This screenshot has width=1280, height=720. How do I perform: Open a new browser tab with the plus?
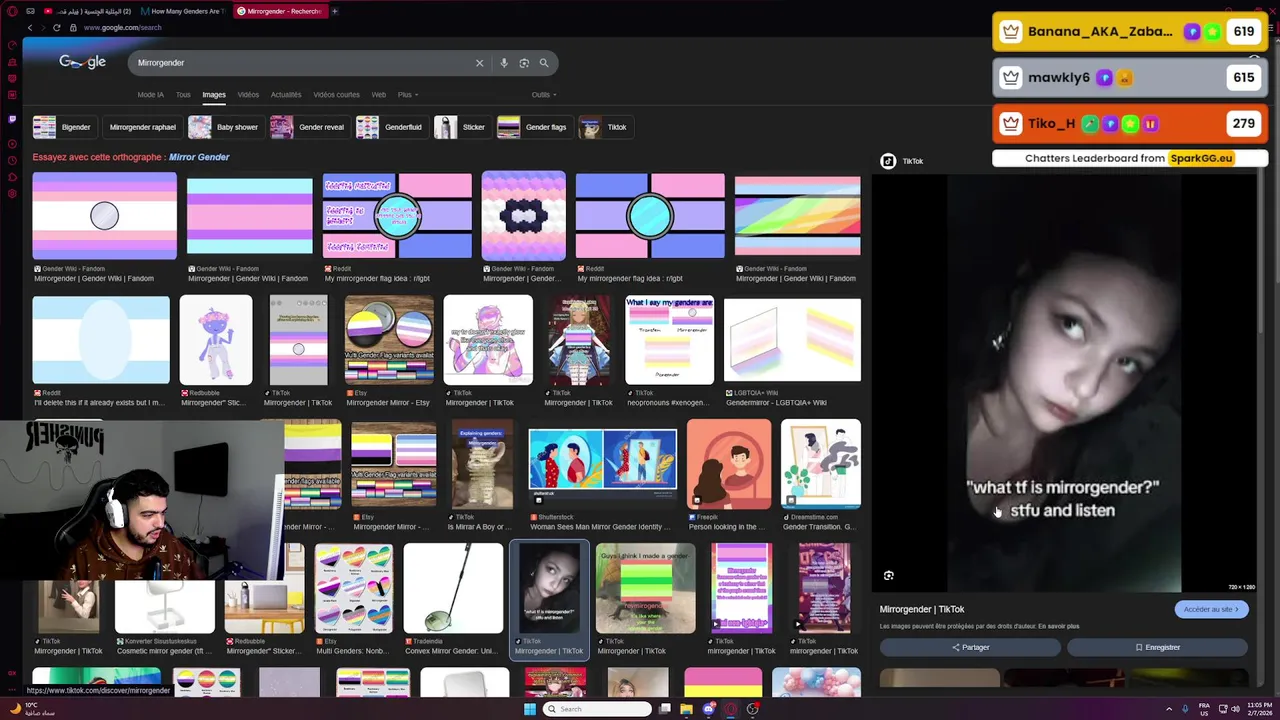pyautogui.click(x=334, y=11)
